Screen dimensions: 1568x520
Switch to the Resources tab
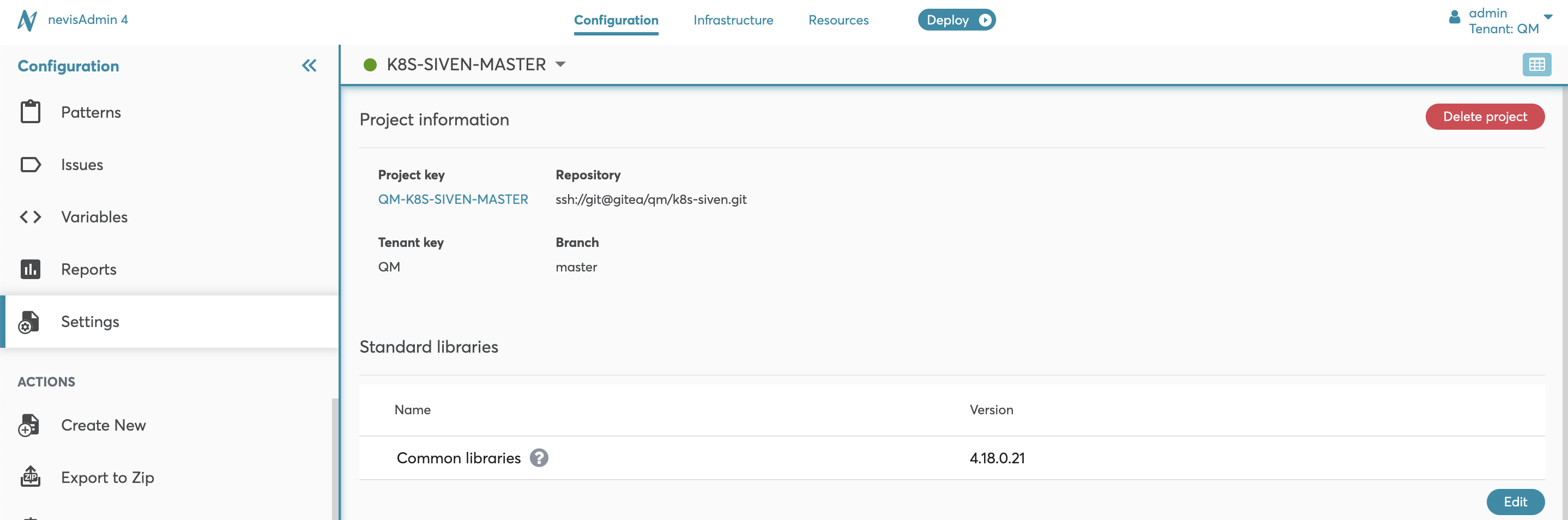838,20
